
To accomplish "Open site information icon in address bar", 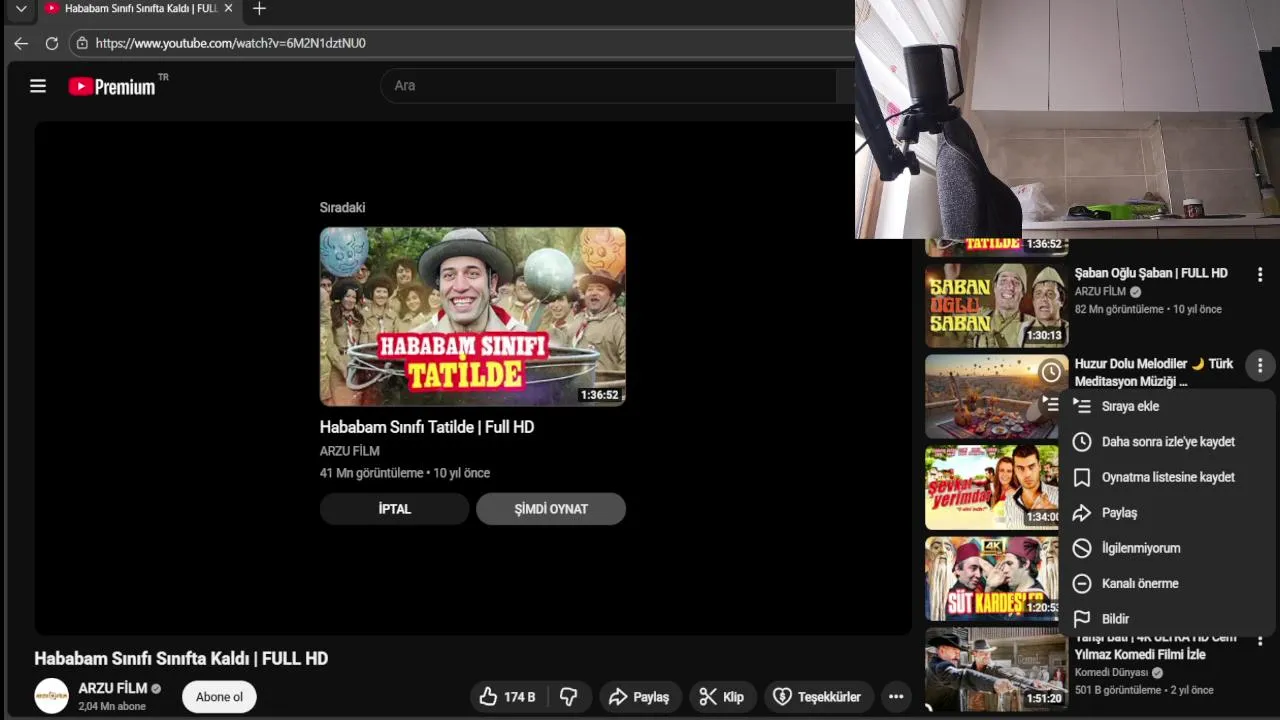I will click(x=82, y=43).
